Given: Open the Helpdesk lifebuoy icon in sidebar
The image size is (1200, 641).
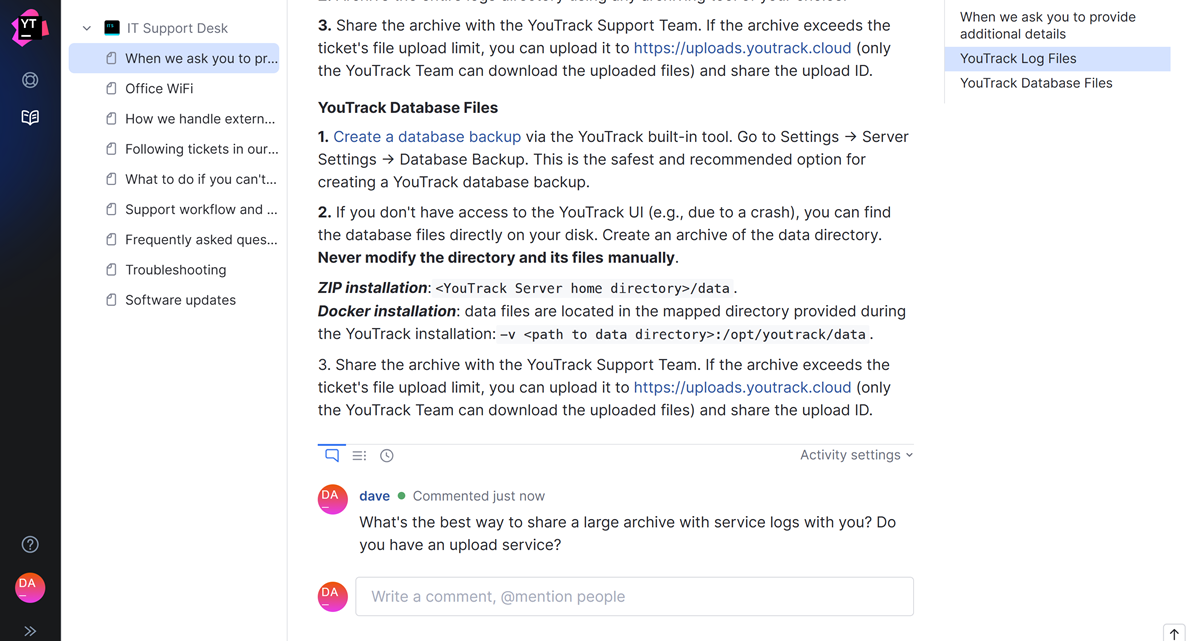Looking at the screenshot, I should (30, 80).
